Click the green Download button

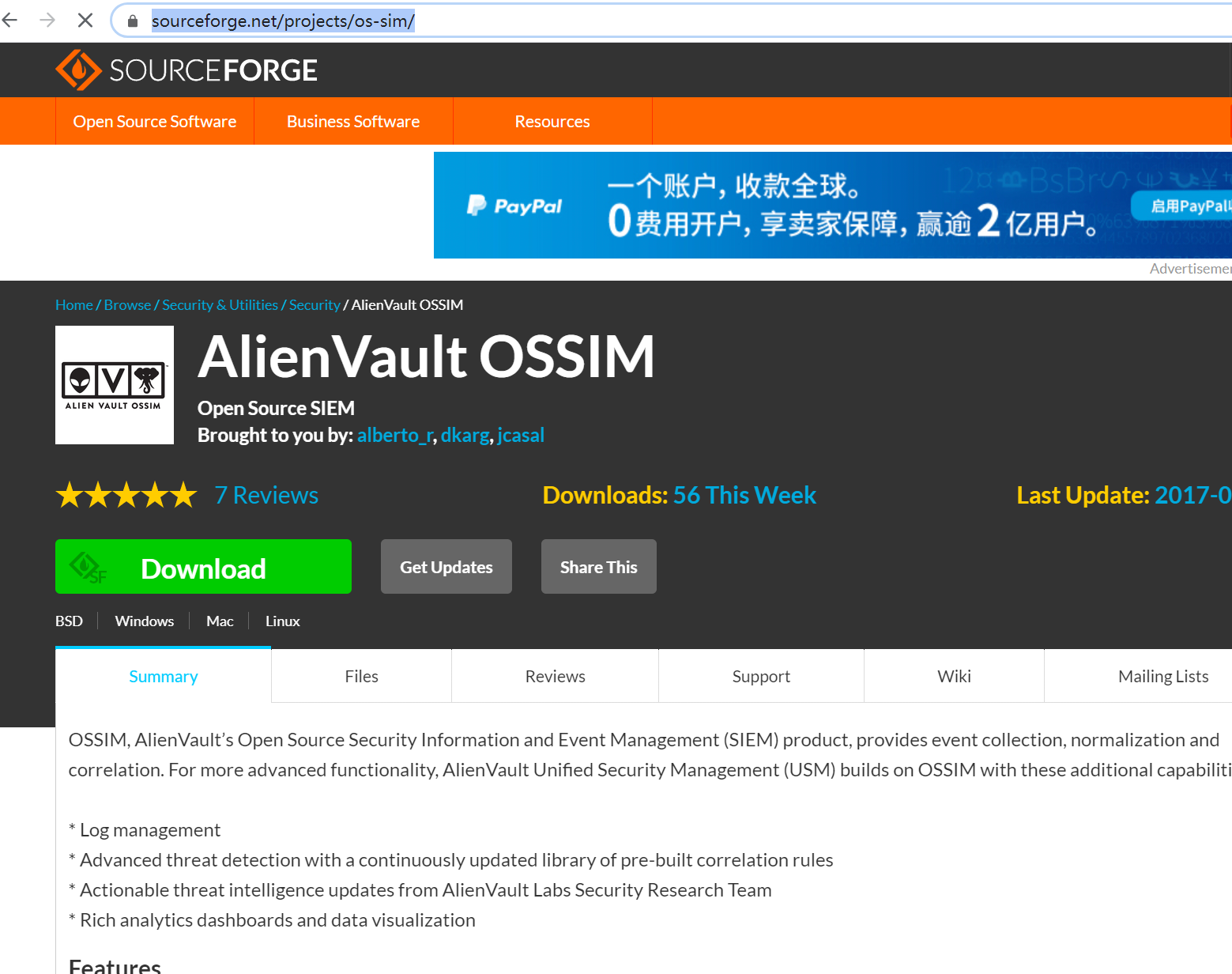pyautogui.click(x=202, y=567)
